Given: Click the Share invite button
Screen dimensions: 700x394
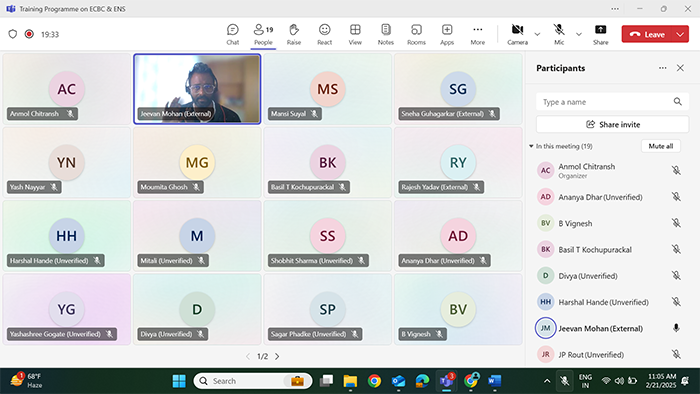Looking at the screenshot, I should [x=612, y=124].
